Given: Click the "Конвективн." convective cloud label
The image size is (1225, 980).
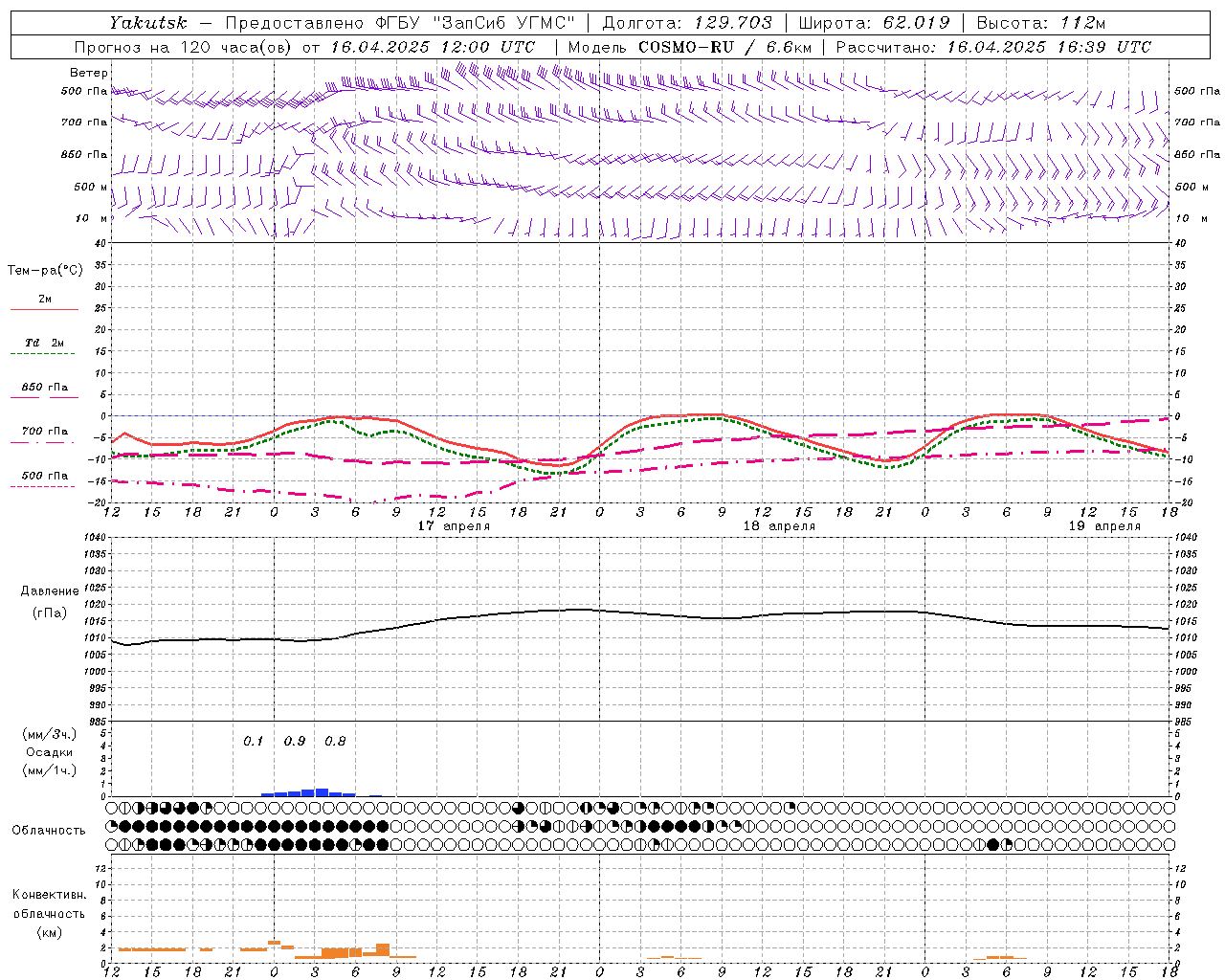Looking at the screenshot, I should (x=49, y=895).
